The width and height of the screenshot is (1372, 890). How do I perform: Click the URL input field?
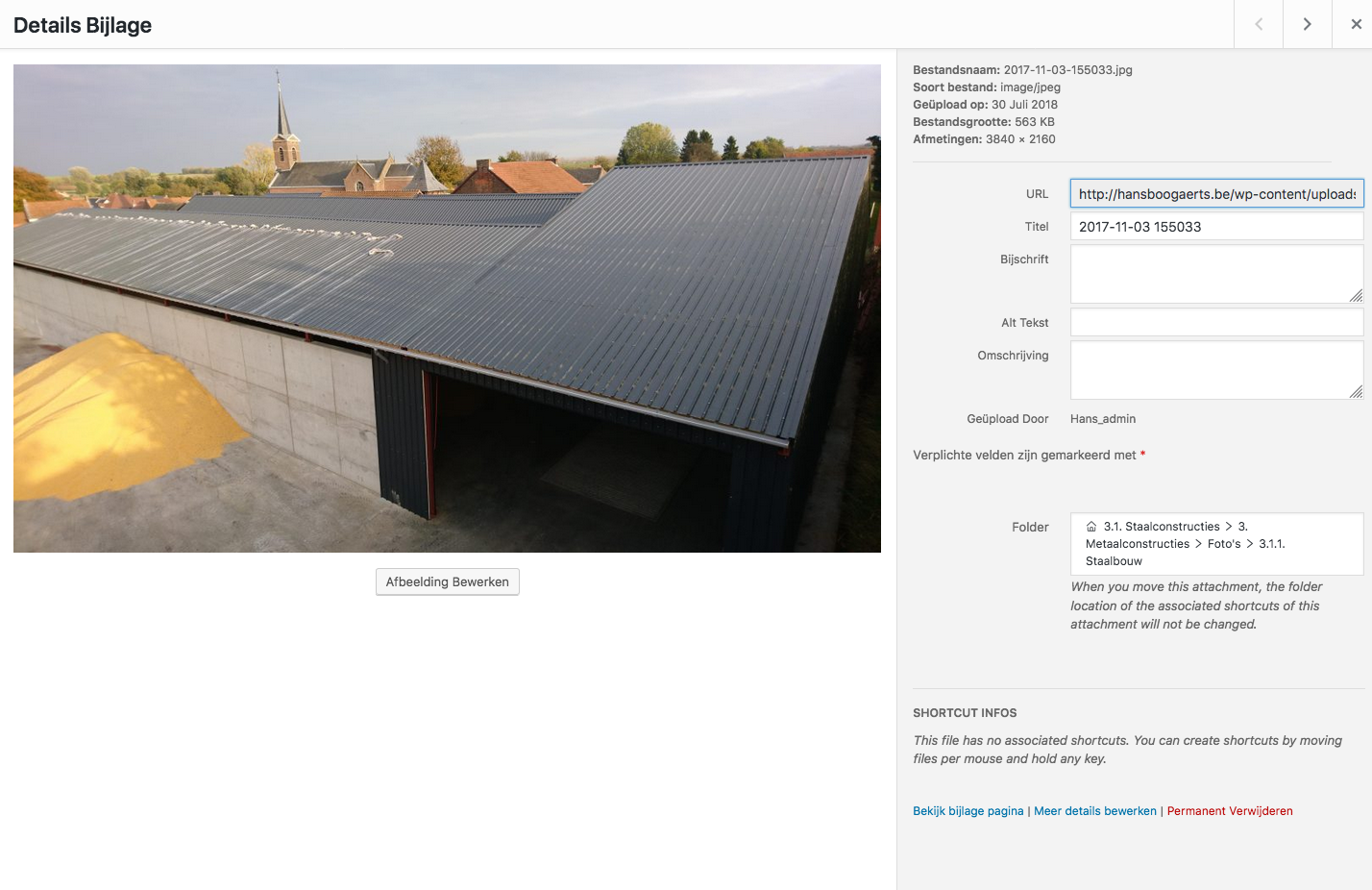[1216, 194]
